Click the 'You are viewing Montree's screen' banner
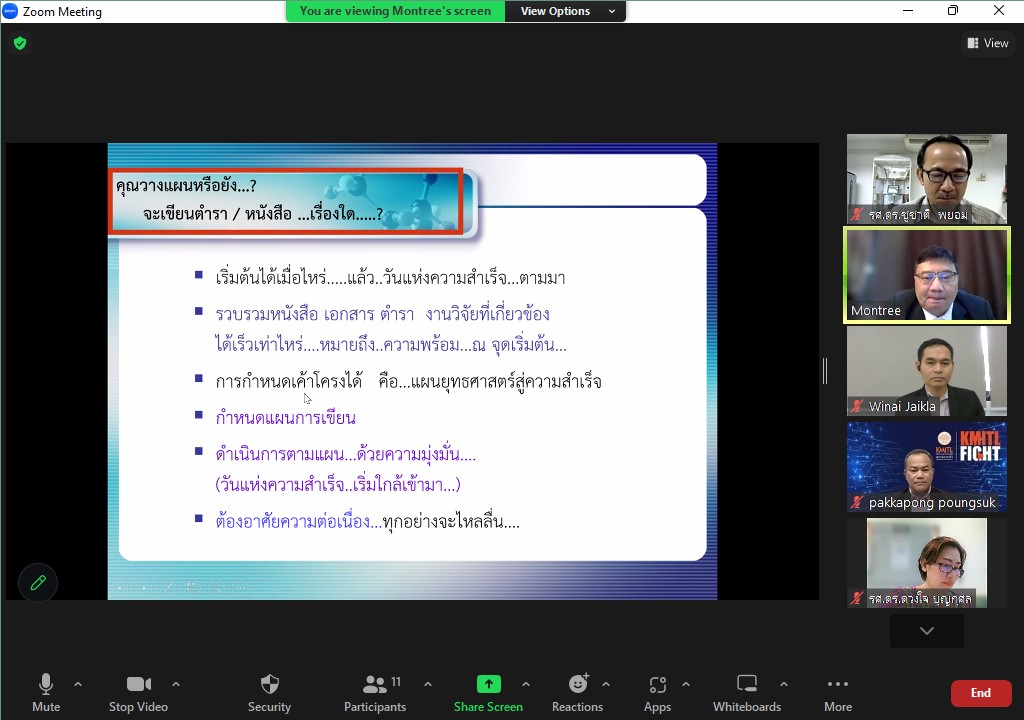 pos(395,11)
